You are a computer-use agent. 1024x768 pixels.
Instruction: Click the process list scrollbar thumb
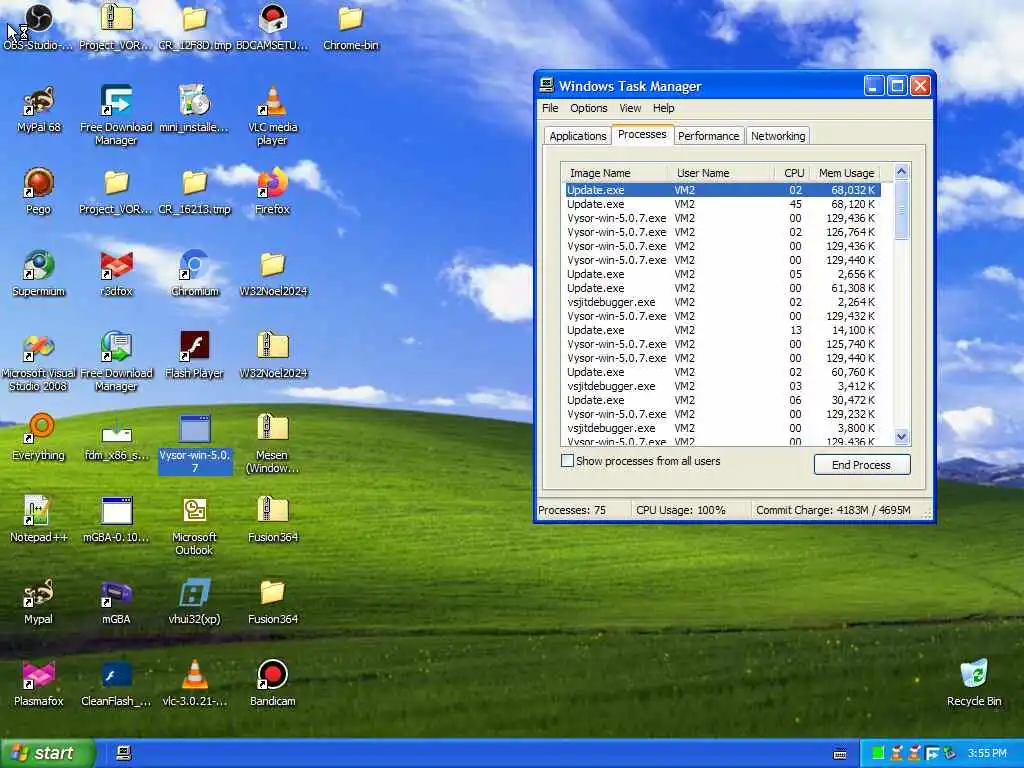pos(902,210)
